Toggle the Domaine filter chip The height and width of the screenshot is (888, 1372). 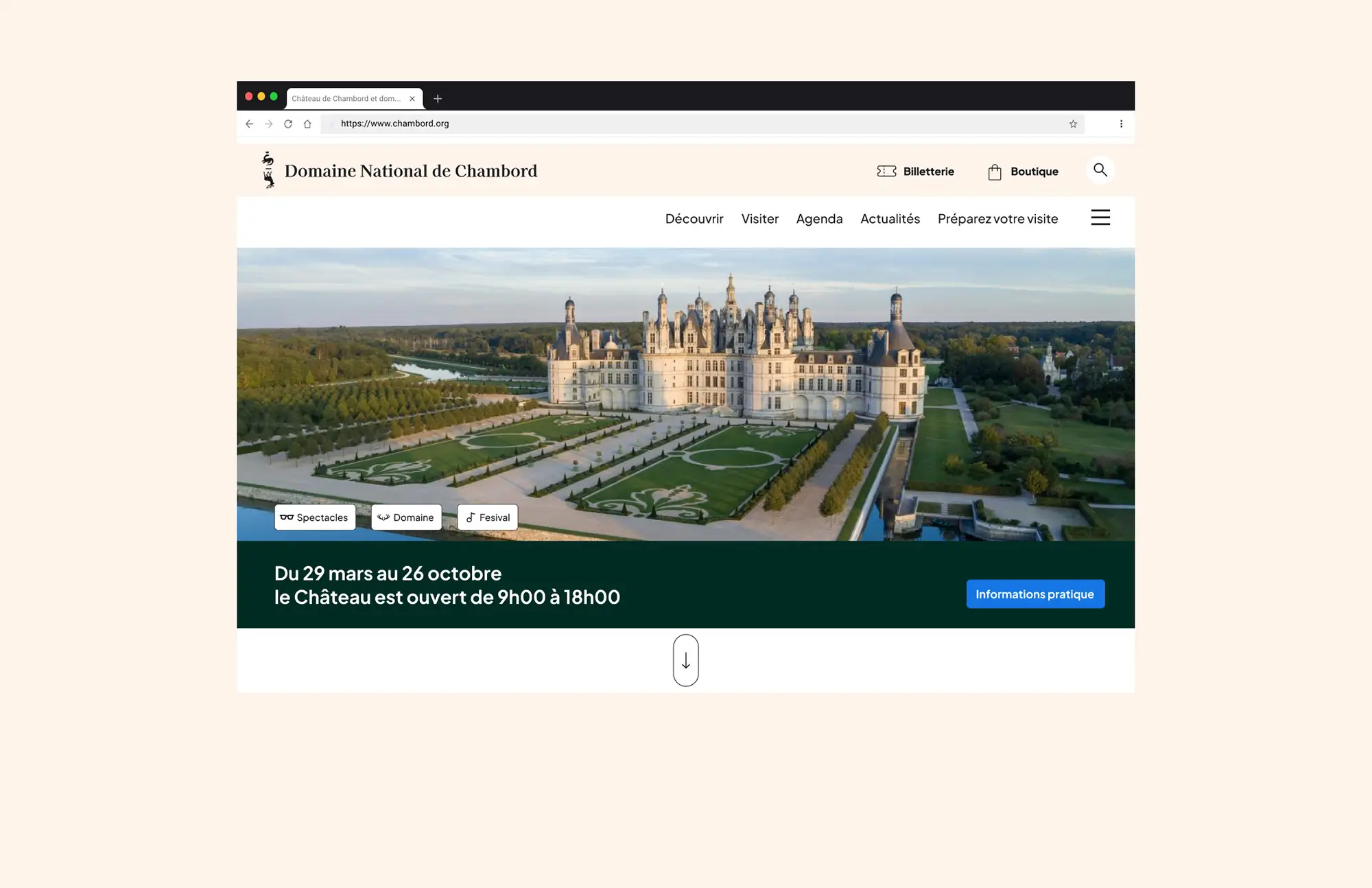click(x=406, y=517)
